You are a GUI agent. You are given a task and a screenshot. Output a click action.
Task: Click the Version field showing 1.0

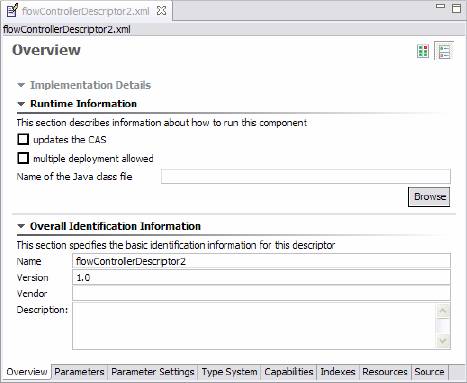pos(261,277)
